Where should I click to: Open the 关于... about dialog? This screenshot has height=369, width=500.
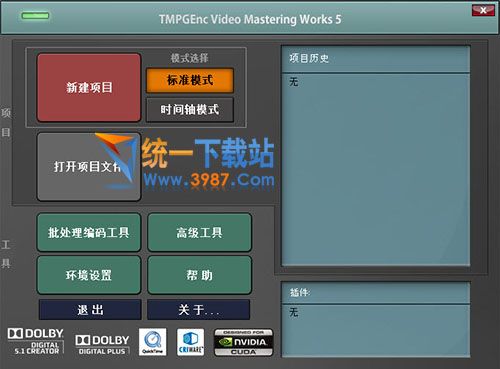(198, 310)
